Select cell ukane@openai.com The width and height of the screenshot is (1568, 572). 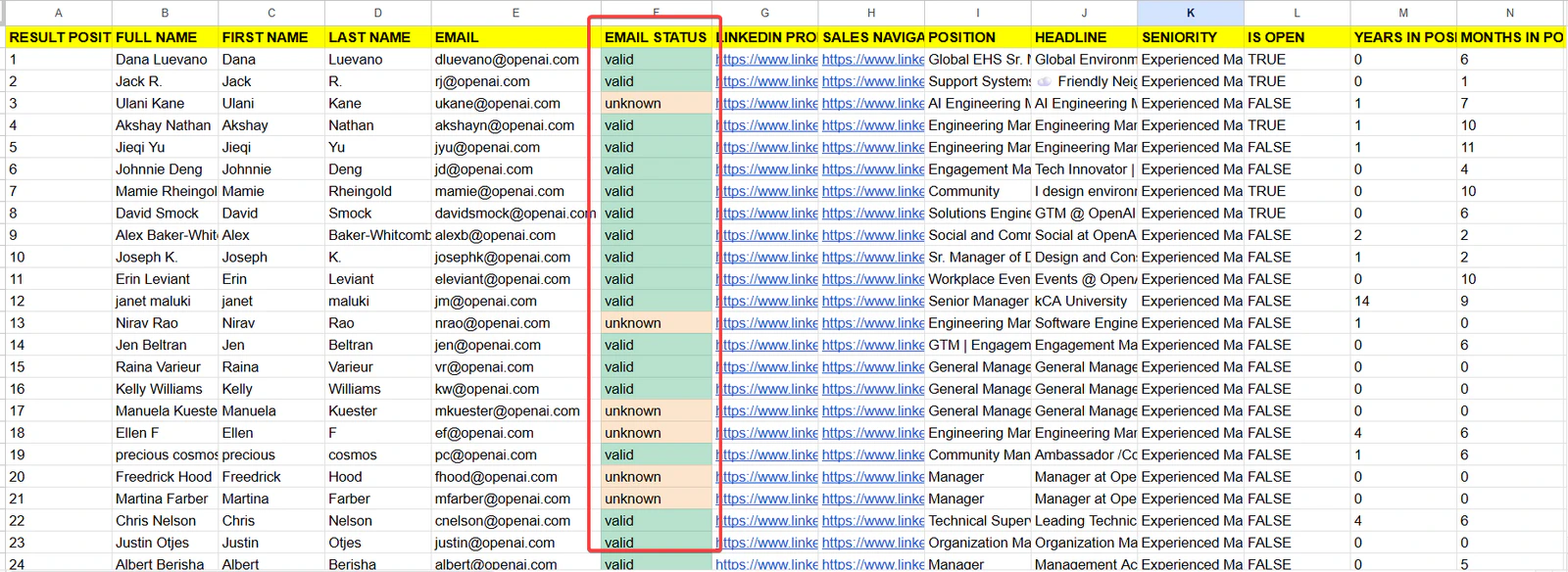(515, 104)
